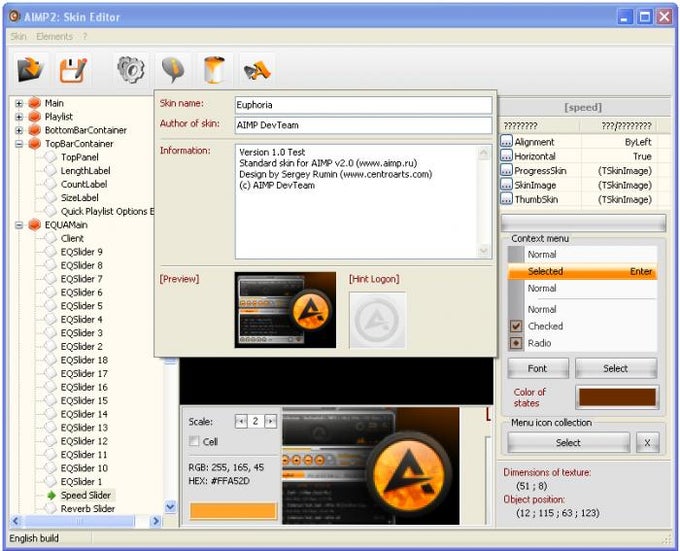Screen dimensions: 680x551
Task: Click the ellipsis icon beside ThumbSkin property
Action: point(506,199)
